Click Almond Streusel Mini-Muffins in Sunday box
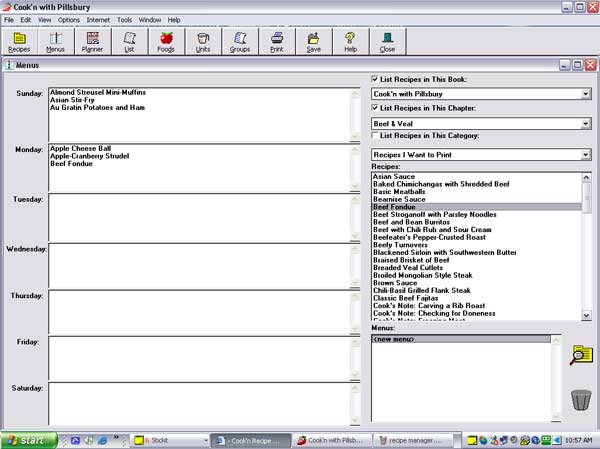Image resolution: width=600 pixels, height=449 pixels. (98, 92)
